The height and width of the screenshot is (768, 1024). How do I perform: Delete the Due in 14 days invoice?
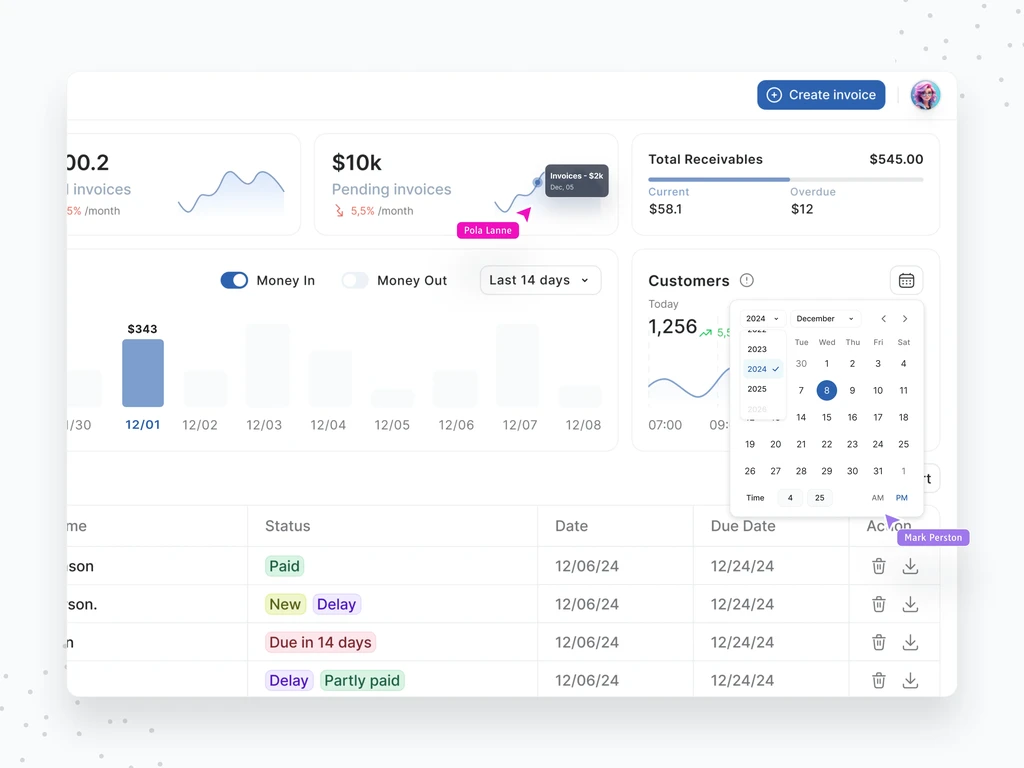pyautogui.click(x=879, y=643)
